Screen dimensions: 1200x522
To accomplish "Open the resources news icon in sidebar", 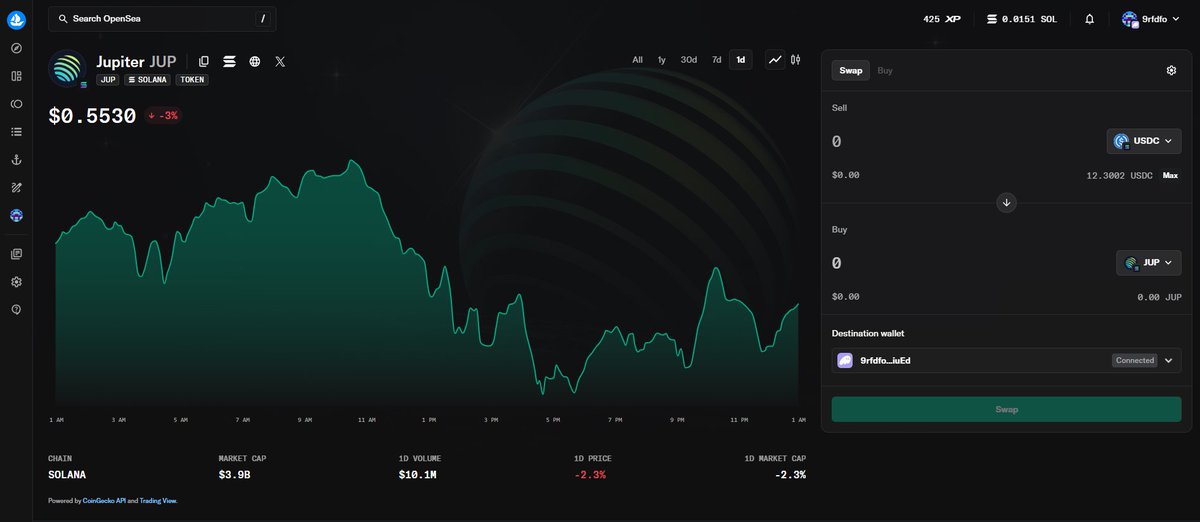I will 16,254.
